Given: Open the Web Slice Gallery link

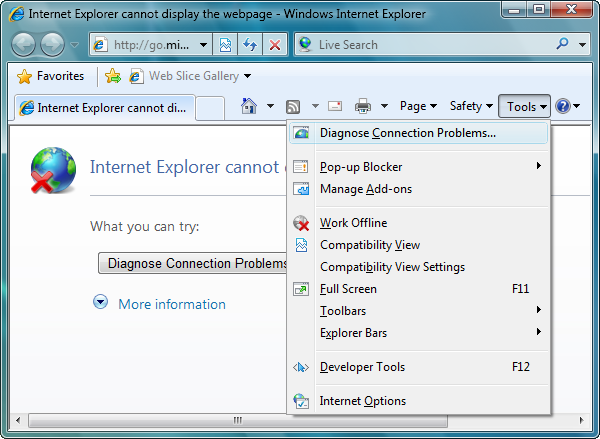Looking at the screenshot, I should point(194,76).
